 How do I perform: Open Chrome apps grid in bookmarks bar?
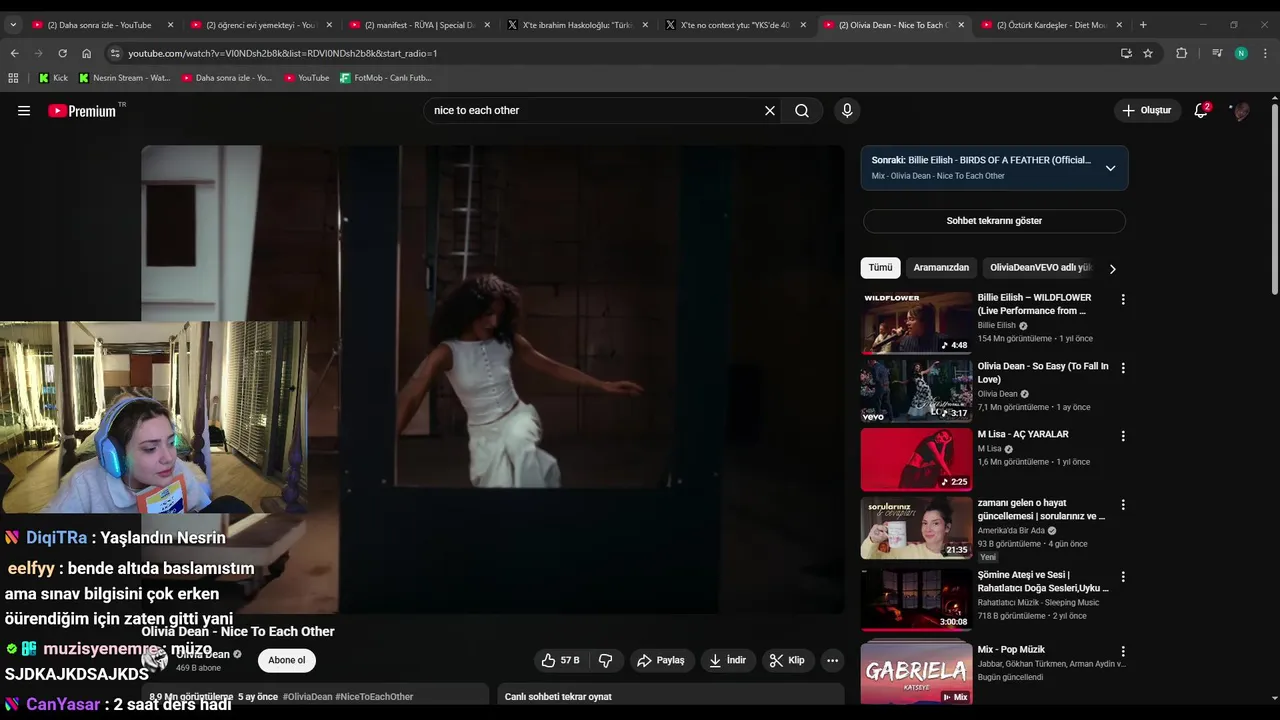(13, 77)
